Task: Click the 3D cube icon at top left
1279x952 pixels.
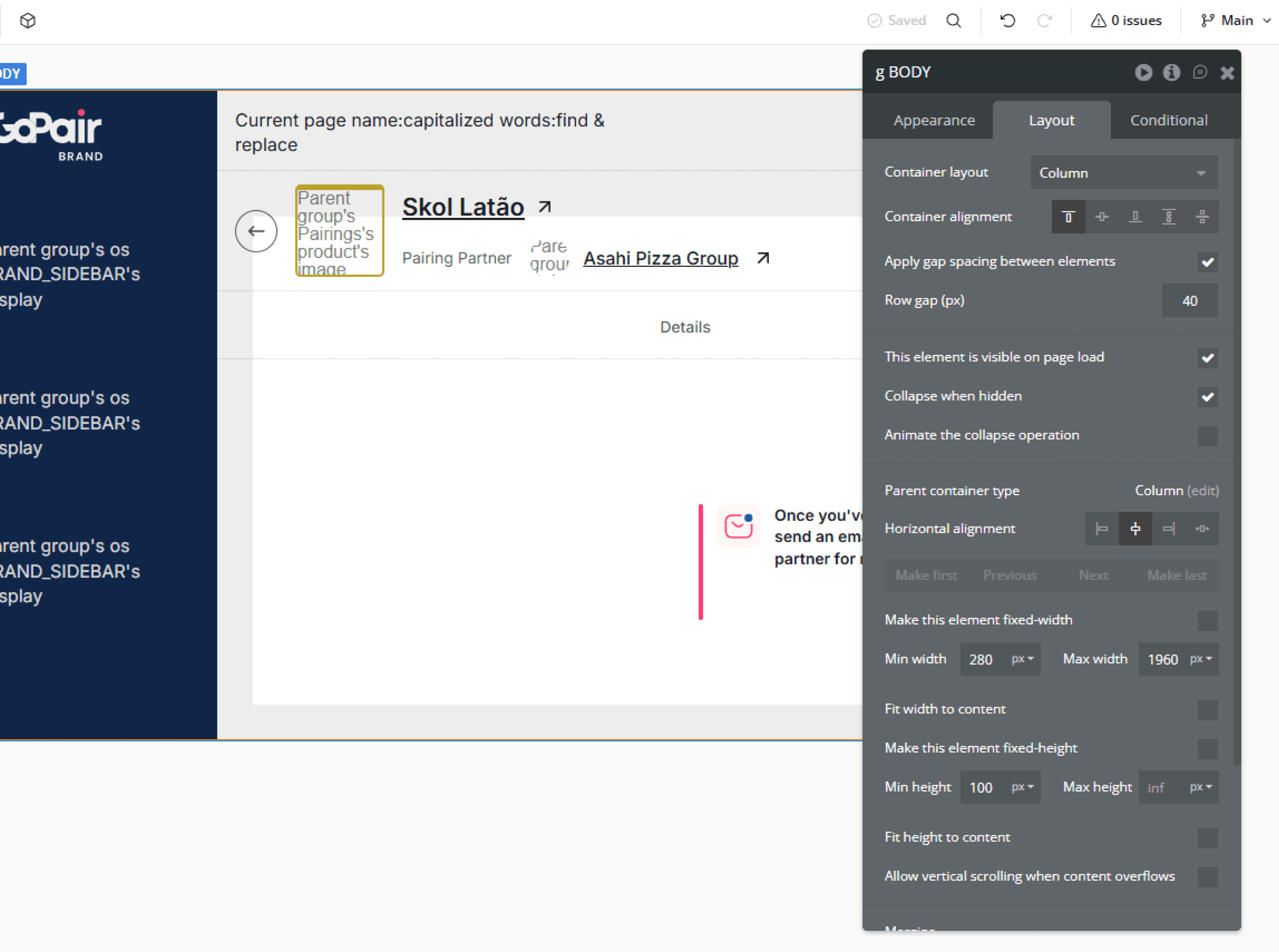Action: [x=28, y=21]
